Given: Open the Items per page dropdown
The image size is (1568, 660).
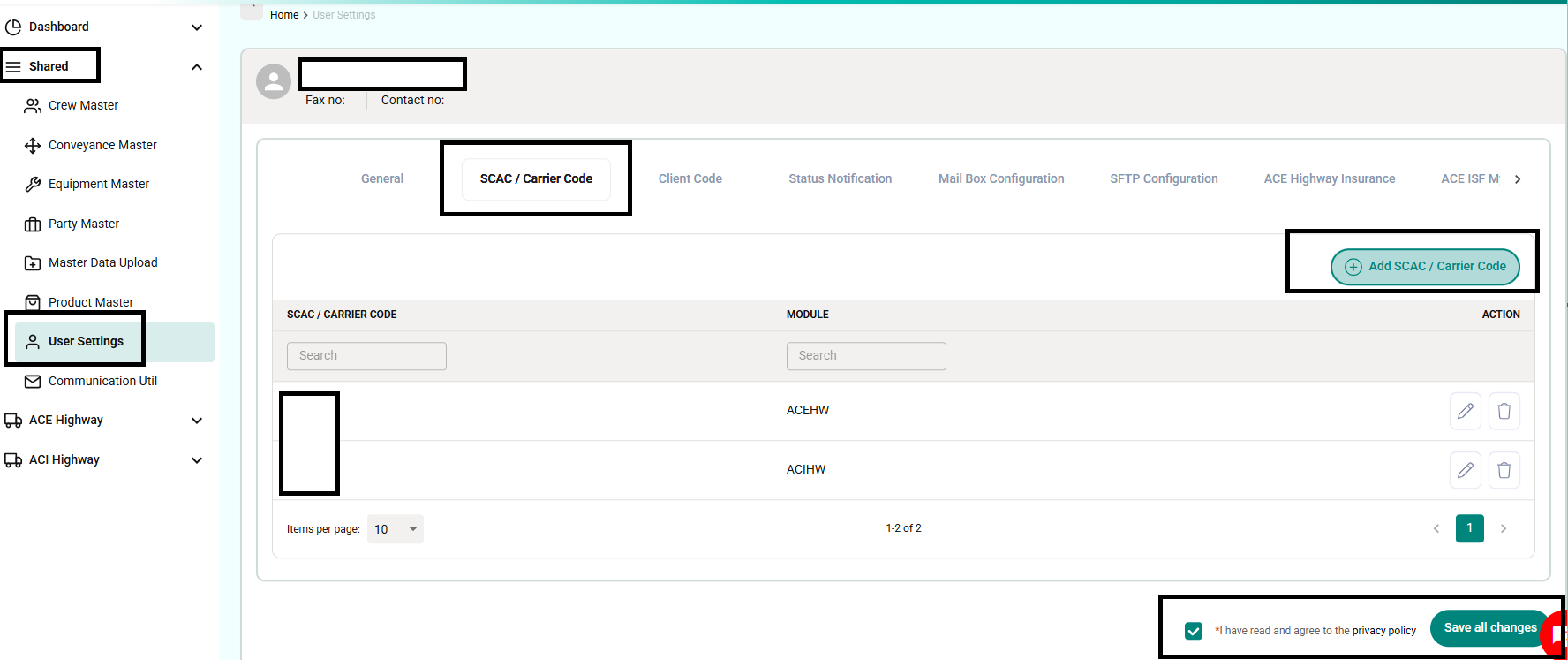Looking at the screenshot, I should [x=395, y=529].
